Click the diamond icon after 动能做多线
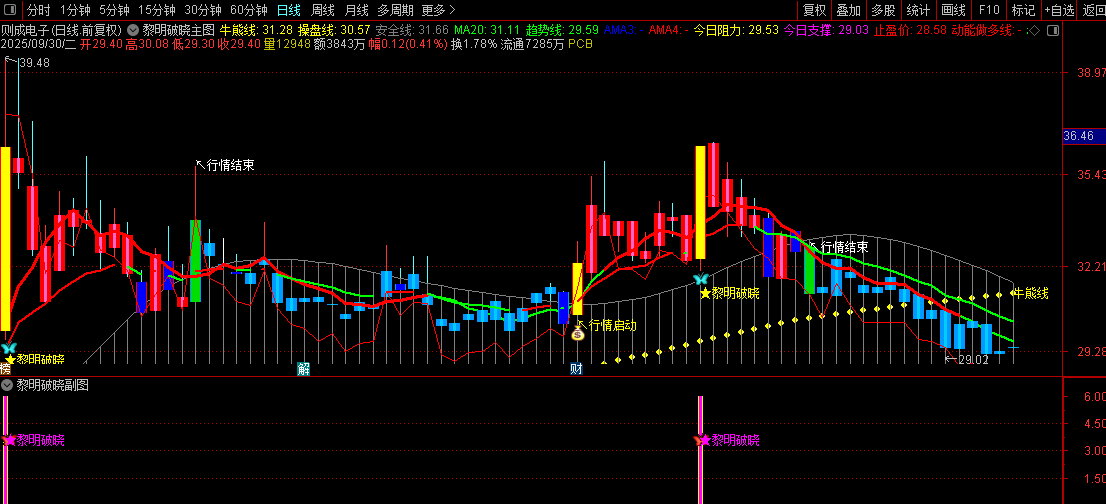1106x504 pixels. click(x=1035, y=30)
